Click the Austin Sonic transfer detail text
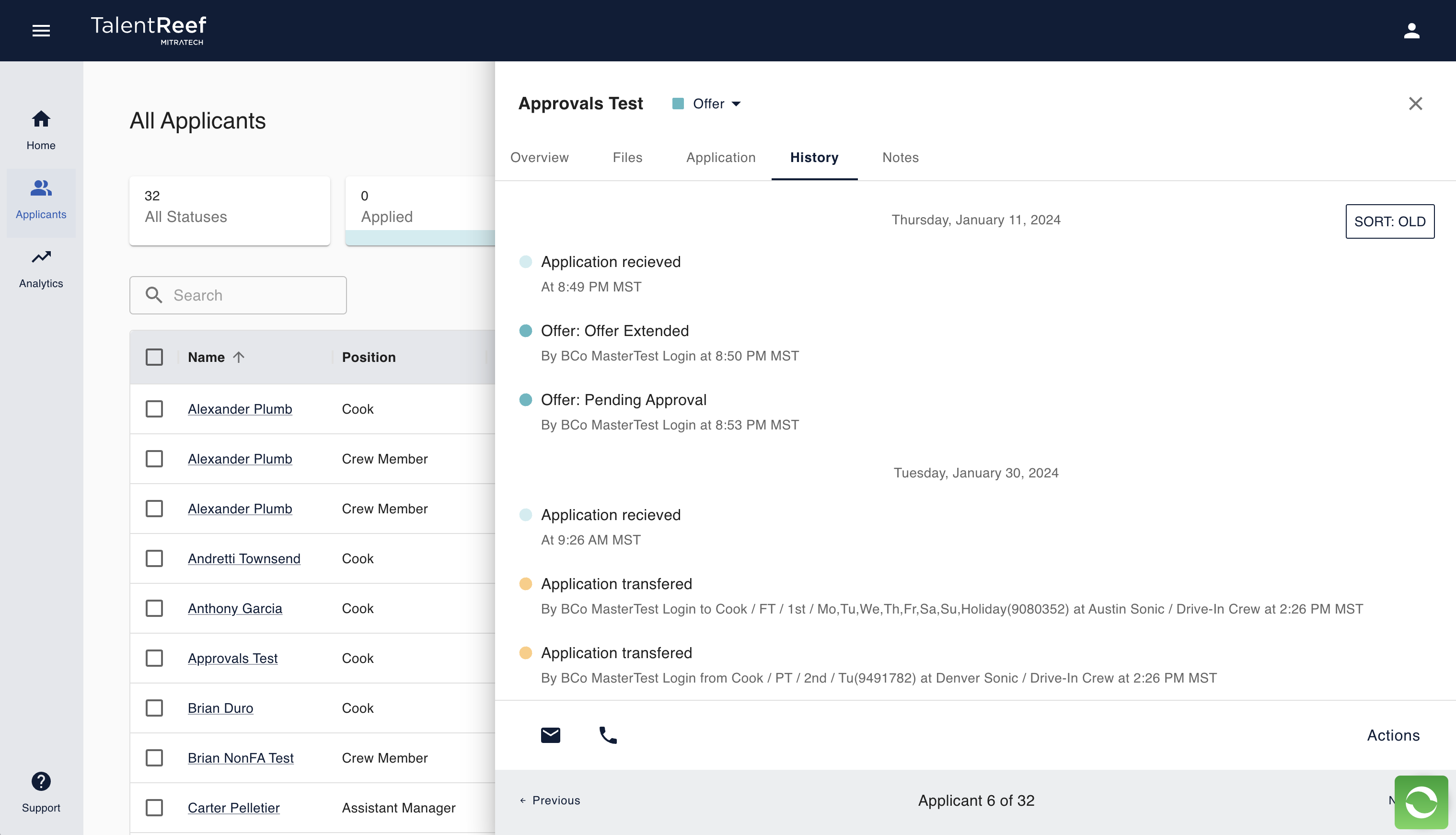Image resolution: width=1456 pixels, height=835 pixels. click(951, 609)
